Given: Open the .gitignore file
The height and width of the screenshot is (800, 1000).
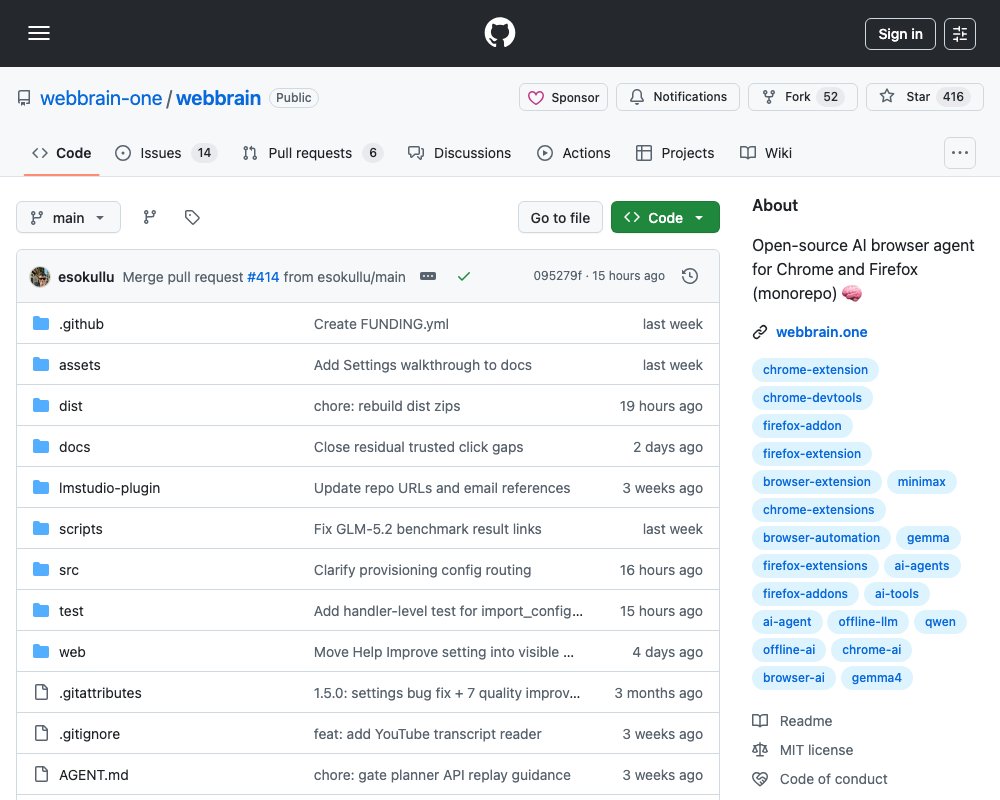Looking at the screenshot, I should click(x=89, y=734).
